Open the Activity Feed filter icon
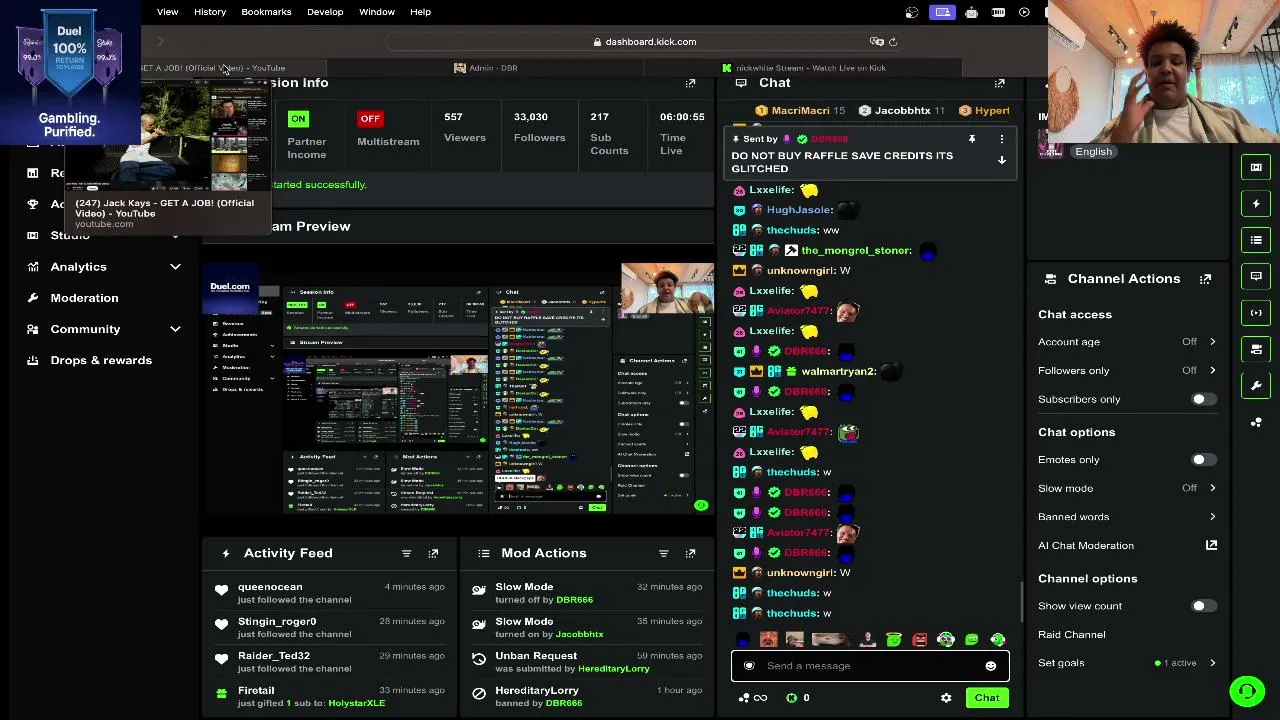Screen dimensions: 1280x720 (x=406, y=553)
